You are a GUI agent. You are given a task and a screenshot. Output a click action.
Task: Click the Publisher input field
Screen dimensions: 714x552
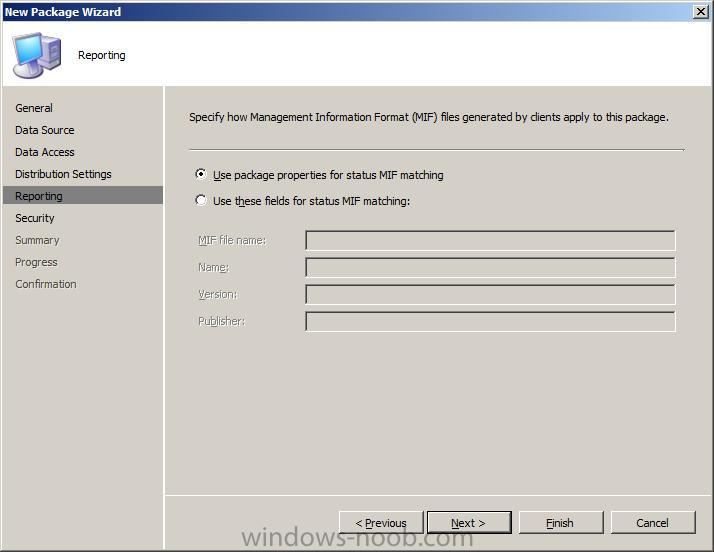(490, 321)
